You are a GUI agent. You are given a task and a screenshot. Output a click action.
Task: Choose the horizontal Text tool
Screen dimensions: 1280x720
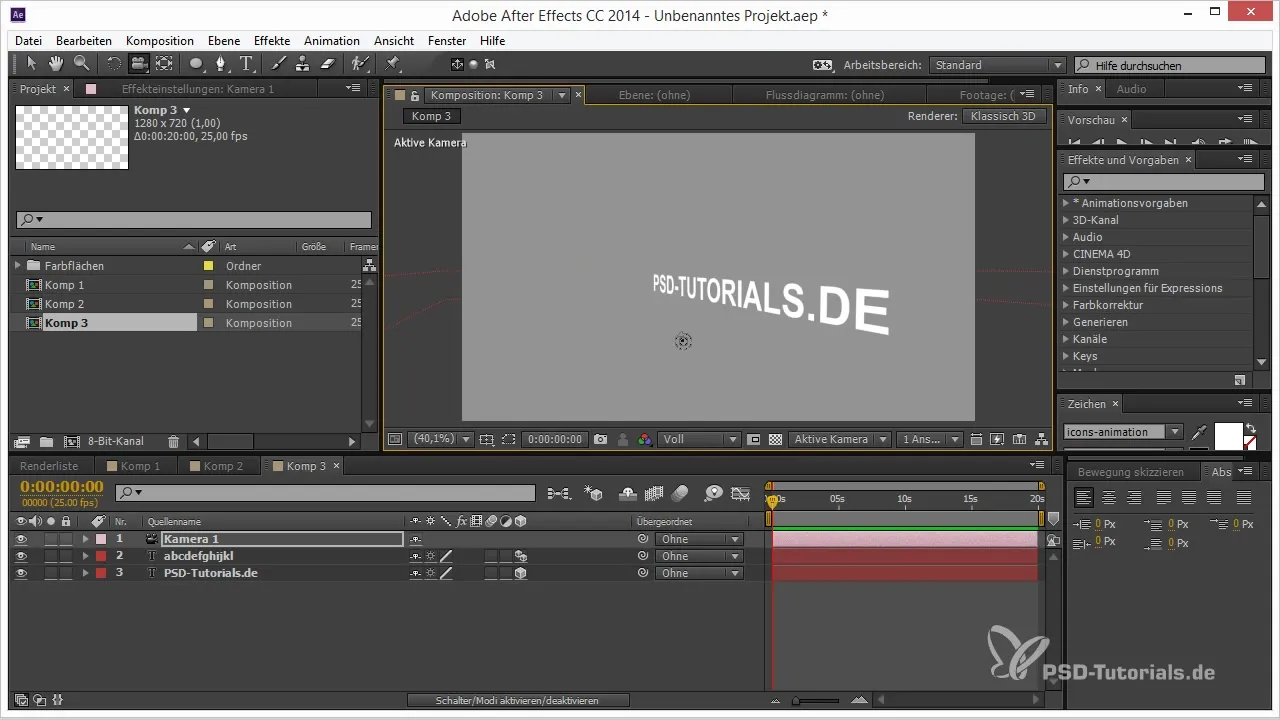[246, 64]
